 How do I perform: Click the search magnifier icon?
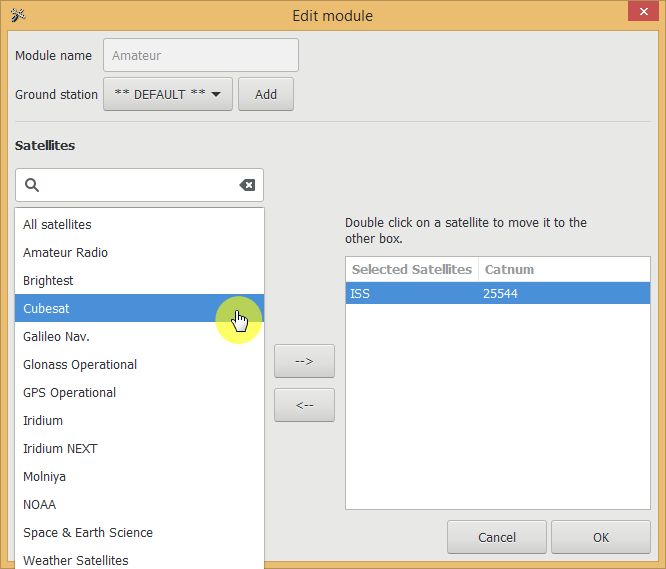click(x=32, y=185)
